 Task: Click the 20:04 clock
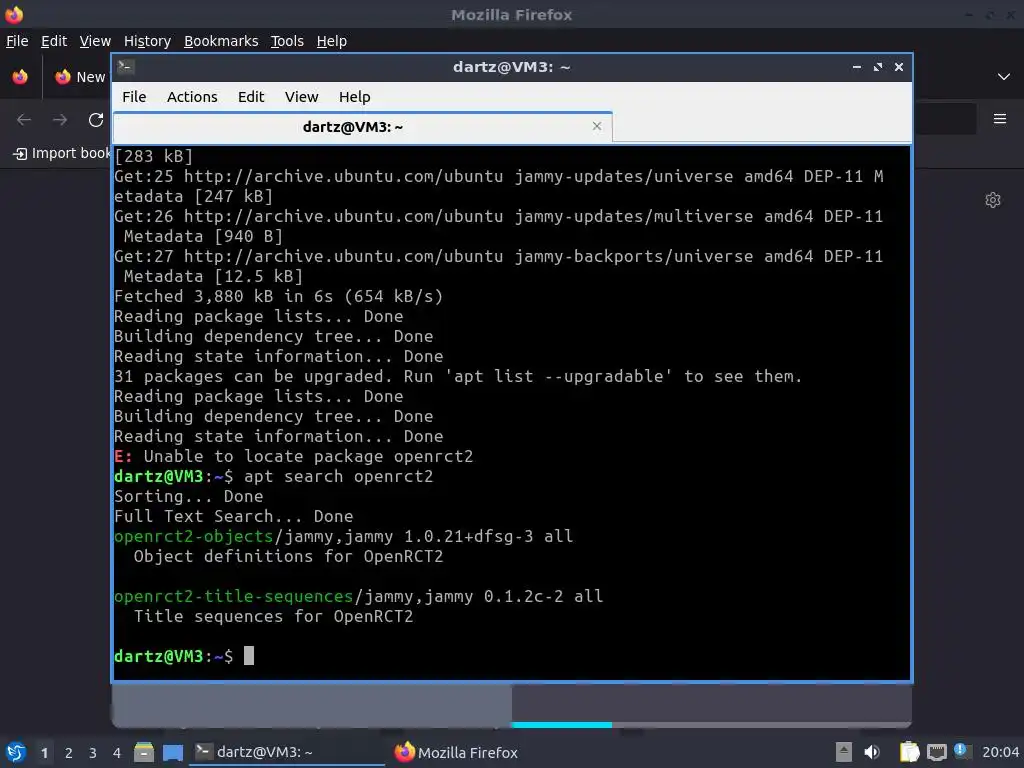[x=1000, y=752]
